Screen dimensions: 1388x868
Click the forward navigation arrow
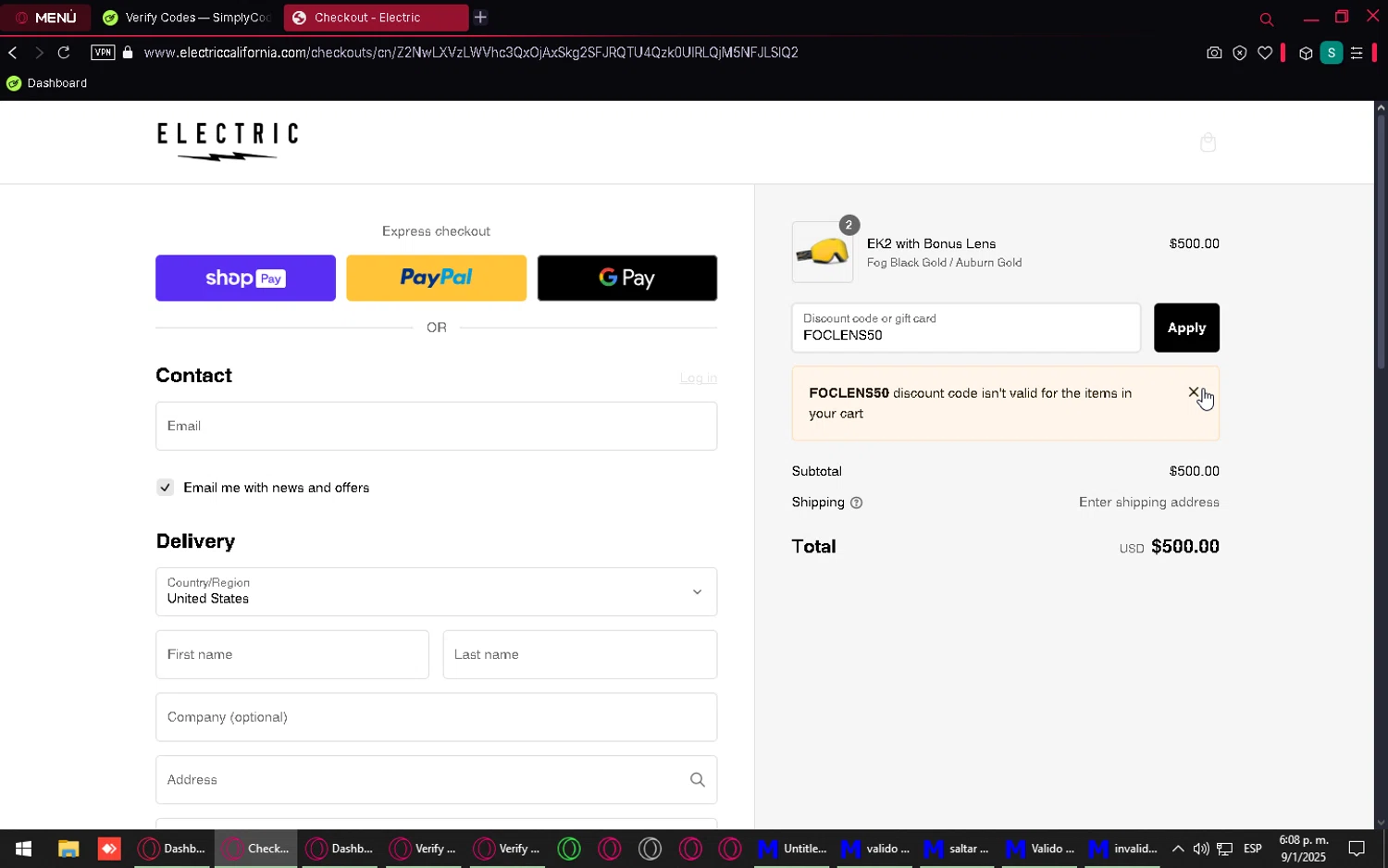pyautogui.click(x=39, y=53)
